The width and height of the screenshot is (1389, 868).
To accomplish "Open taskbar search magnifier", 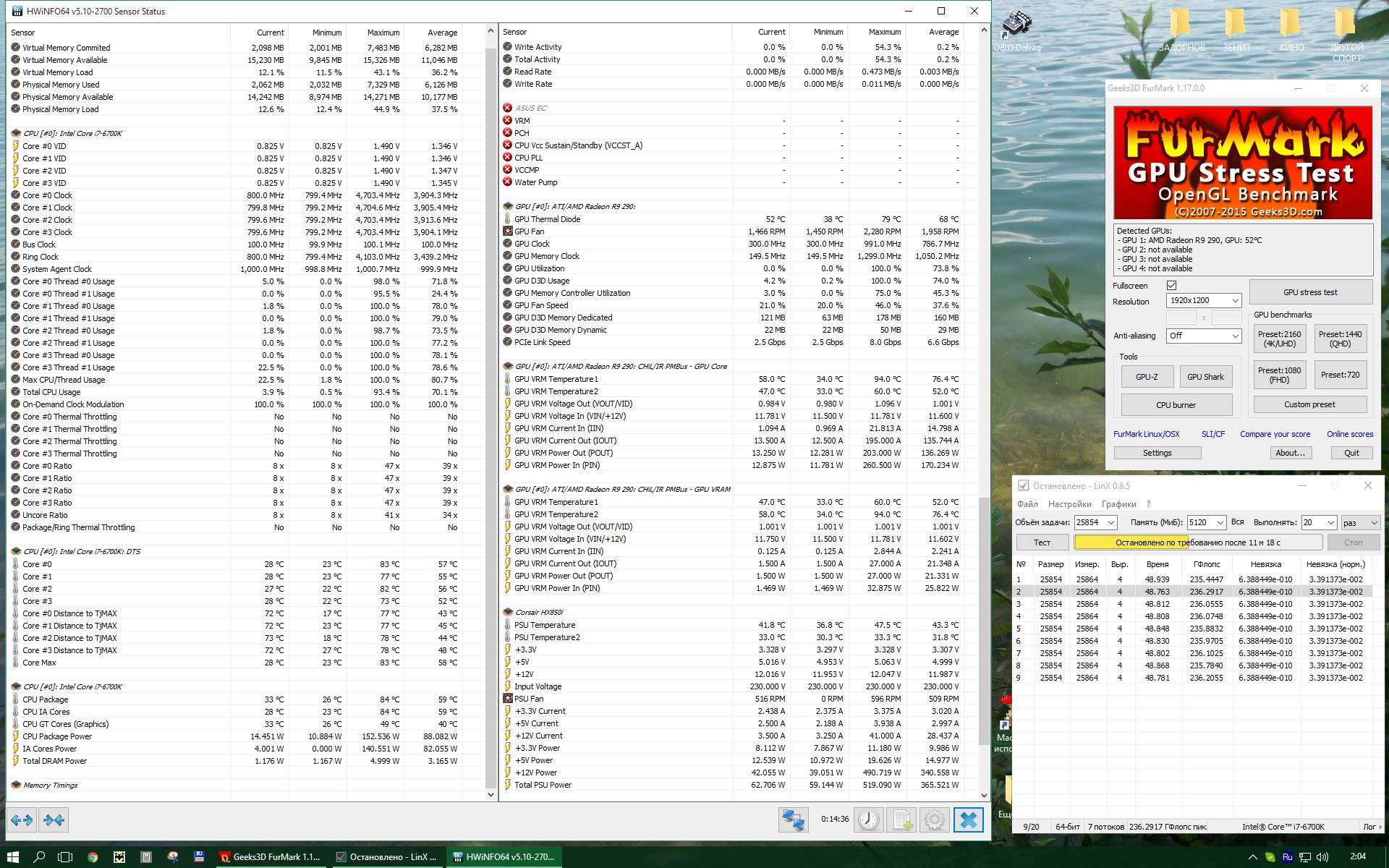I will [39, 857].
